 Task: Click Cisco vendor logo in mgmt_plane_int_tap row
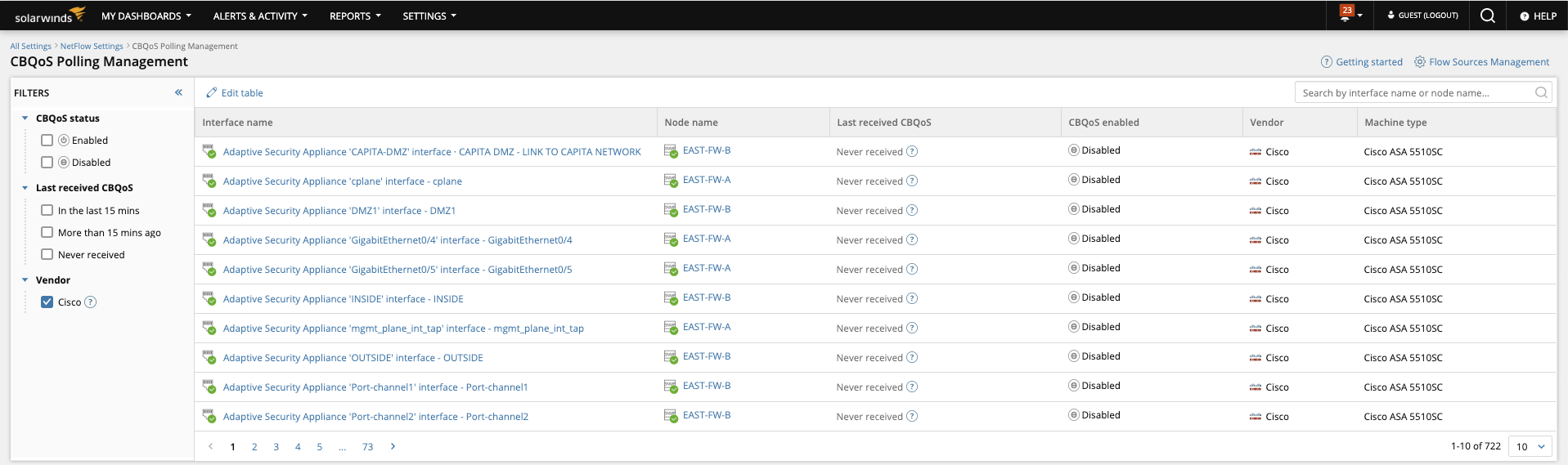pyautogui.click(x=1256, y=329)
